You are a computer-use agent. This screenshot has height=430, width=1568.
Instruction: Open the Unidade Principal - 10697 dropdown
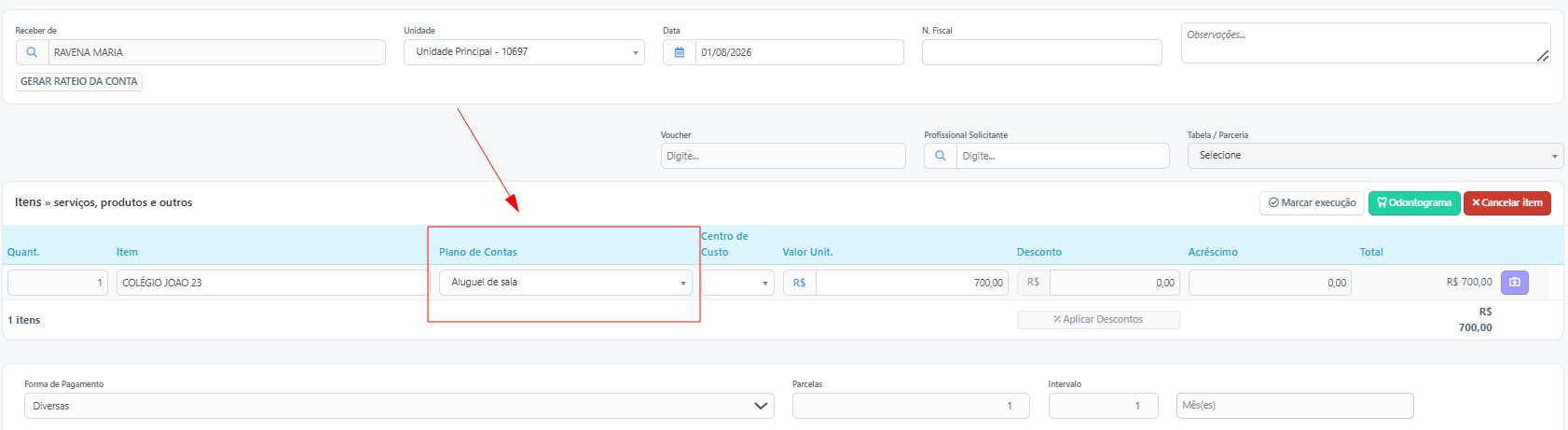click(524, 52)
